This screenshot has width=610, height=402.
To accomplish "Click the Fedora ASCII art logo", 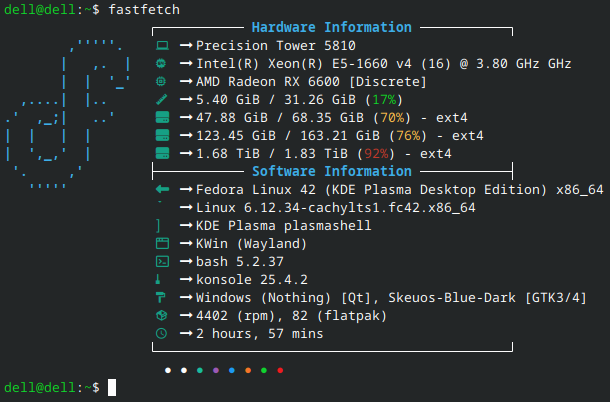I will [x=68, y=116].
